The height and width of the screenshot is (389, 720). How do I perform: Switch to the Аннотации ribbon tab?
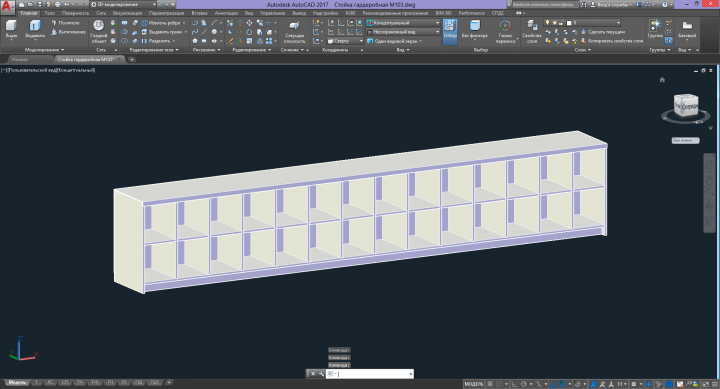(x=226, y=13)
